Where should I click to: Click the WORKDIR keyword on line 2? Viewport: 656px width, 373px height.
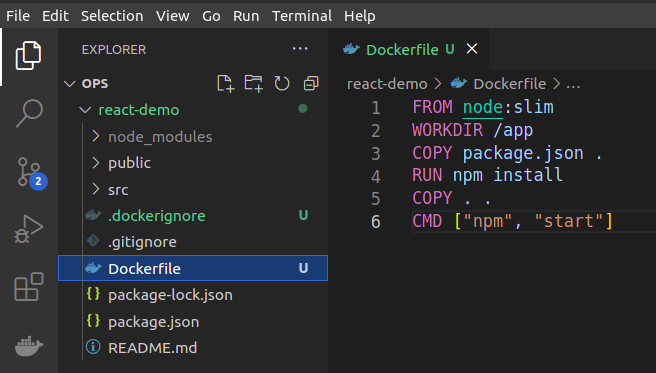[x=447, y=130]
